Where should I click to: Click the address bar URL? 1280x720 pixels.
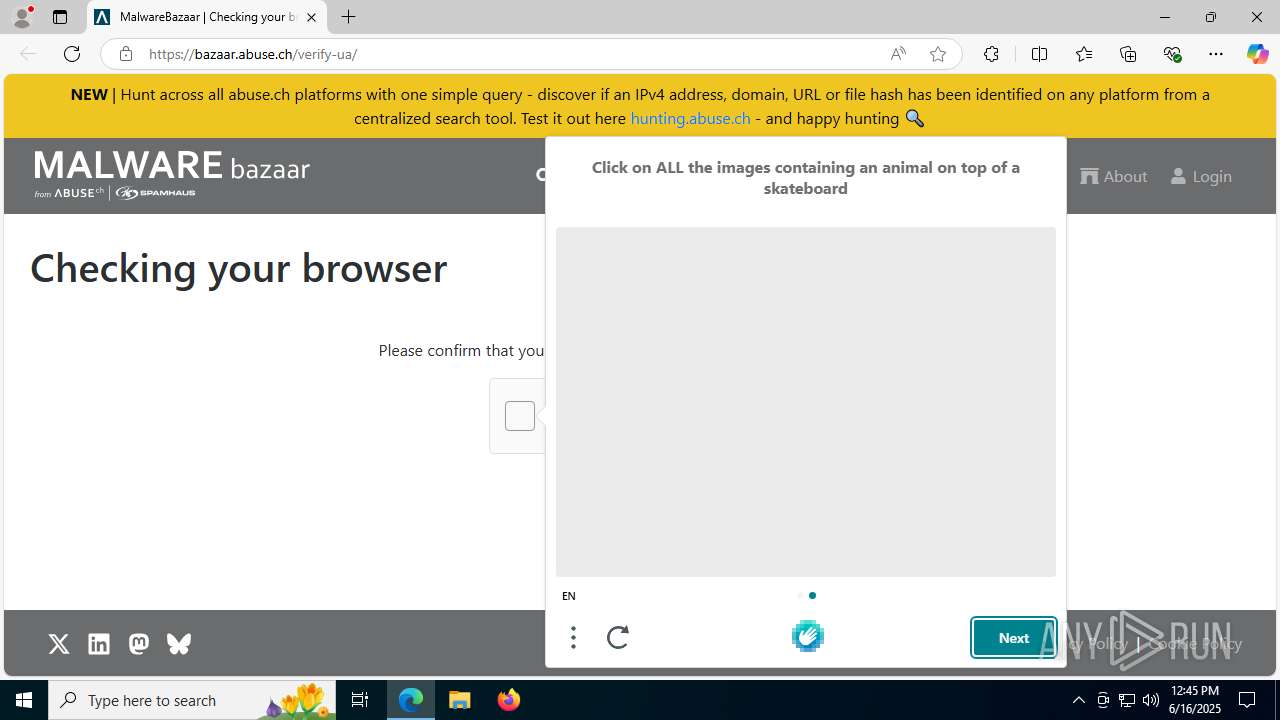pos(253,54)
